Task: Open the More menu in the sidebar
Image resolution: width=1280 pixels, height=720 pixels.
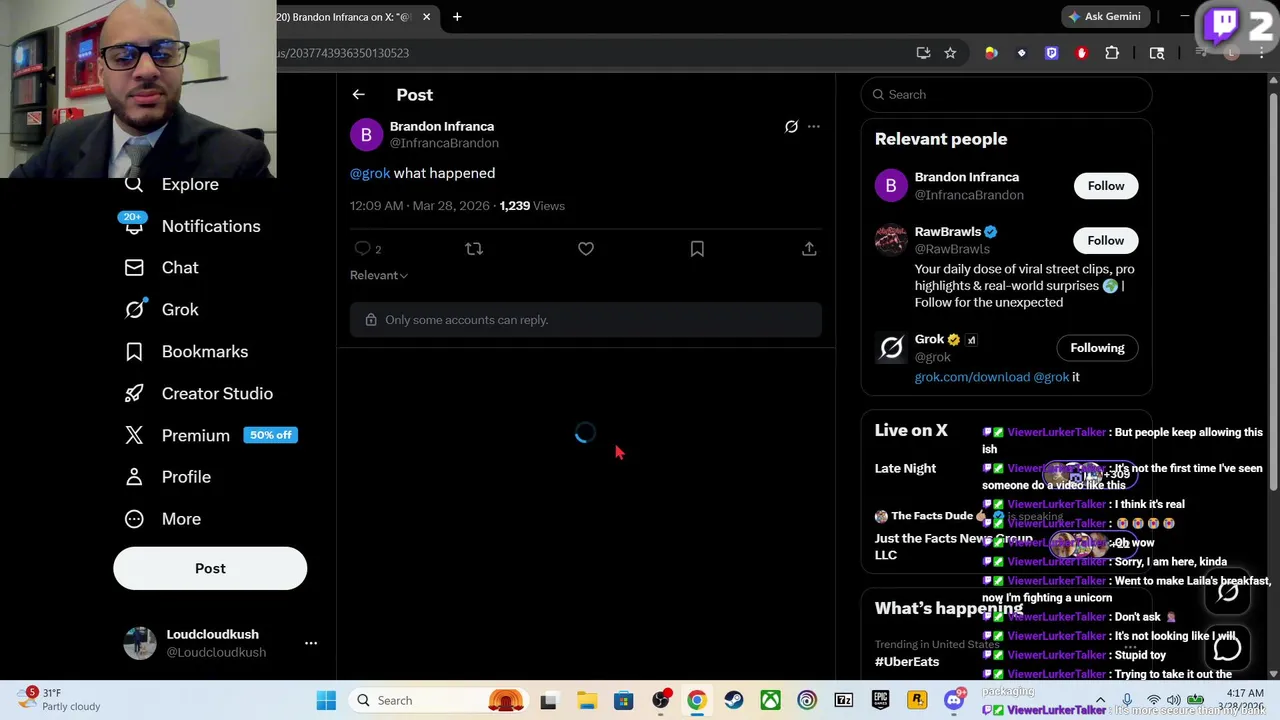Action: pyautogui.click(x=163, y=519)
